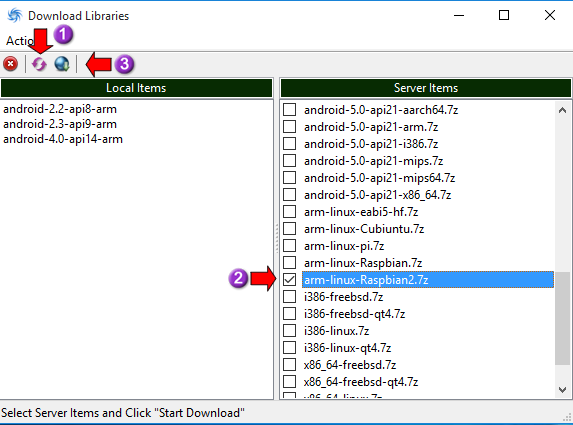Screen dimensions: 573x425
Task: Check the arm-linux-Cubiuntu.7z checkbox
Action: click(x=289, y=229)
